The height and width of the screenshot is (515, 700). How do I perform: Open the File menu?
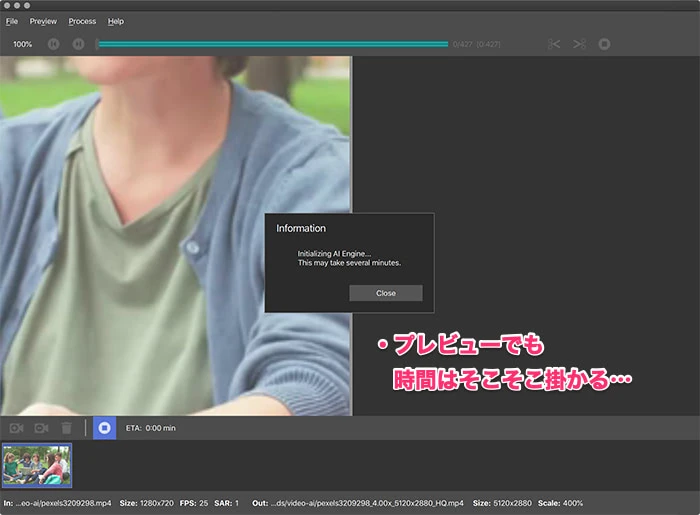12,21
